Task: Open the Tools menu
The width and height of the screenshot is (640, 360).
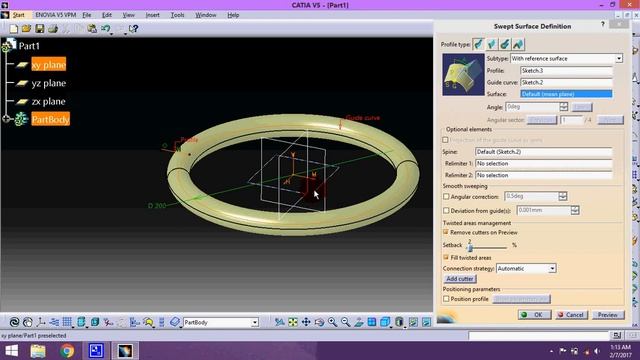Action: pyautogui.click(x=177, y=15)
